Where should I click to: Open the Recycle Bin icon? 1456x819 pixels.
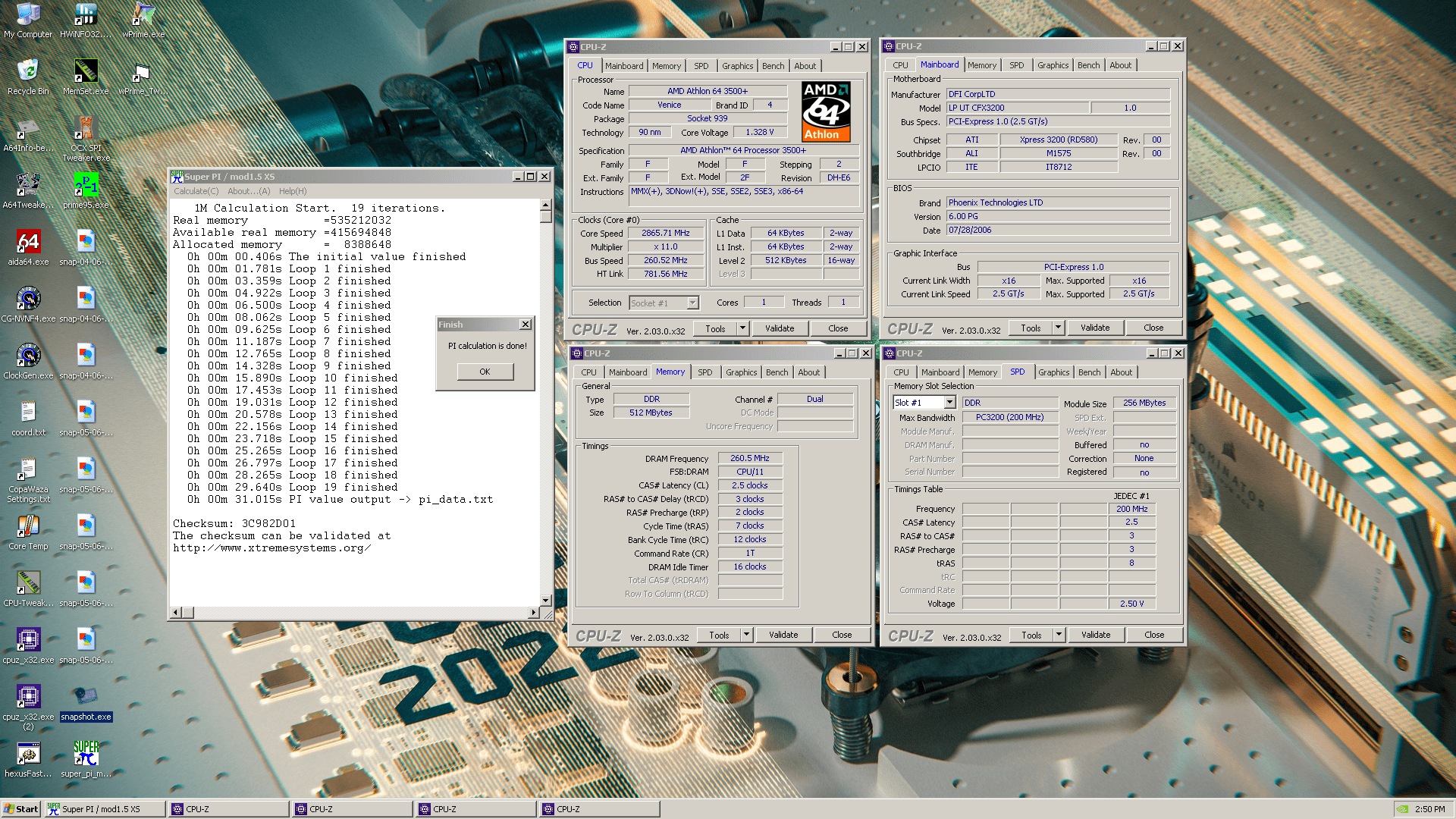[x=28, y=77]
